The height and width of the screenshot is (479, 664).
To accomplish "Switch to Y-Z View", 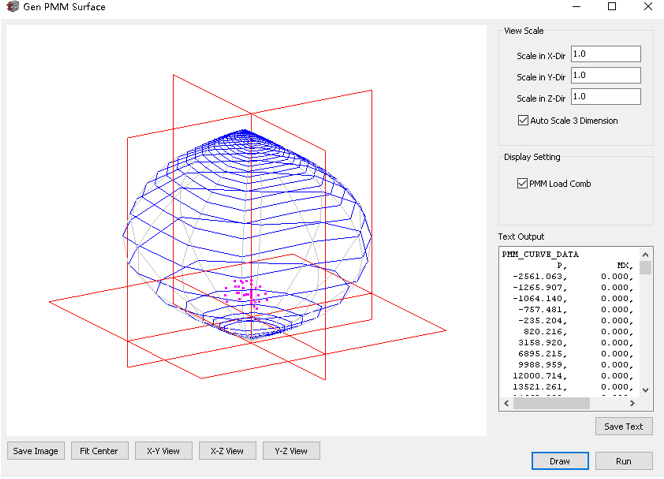I will 291,451.
